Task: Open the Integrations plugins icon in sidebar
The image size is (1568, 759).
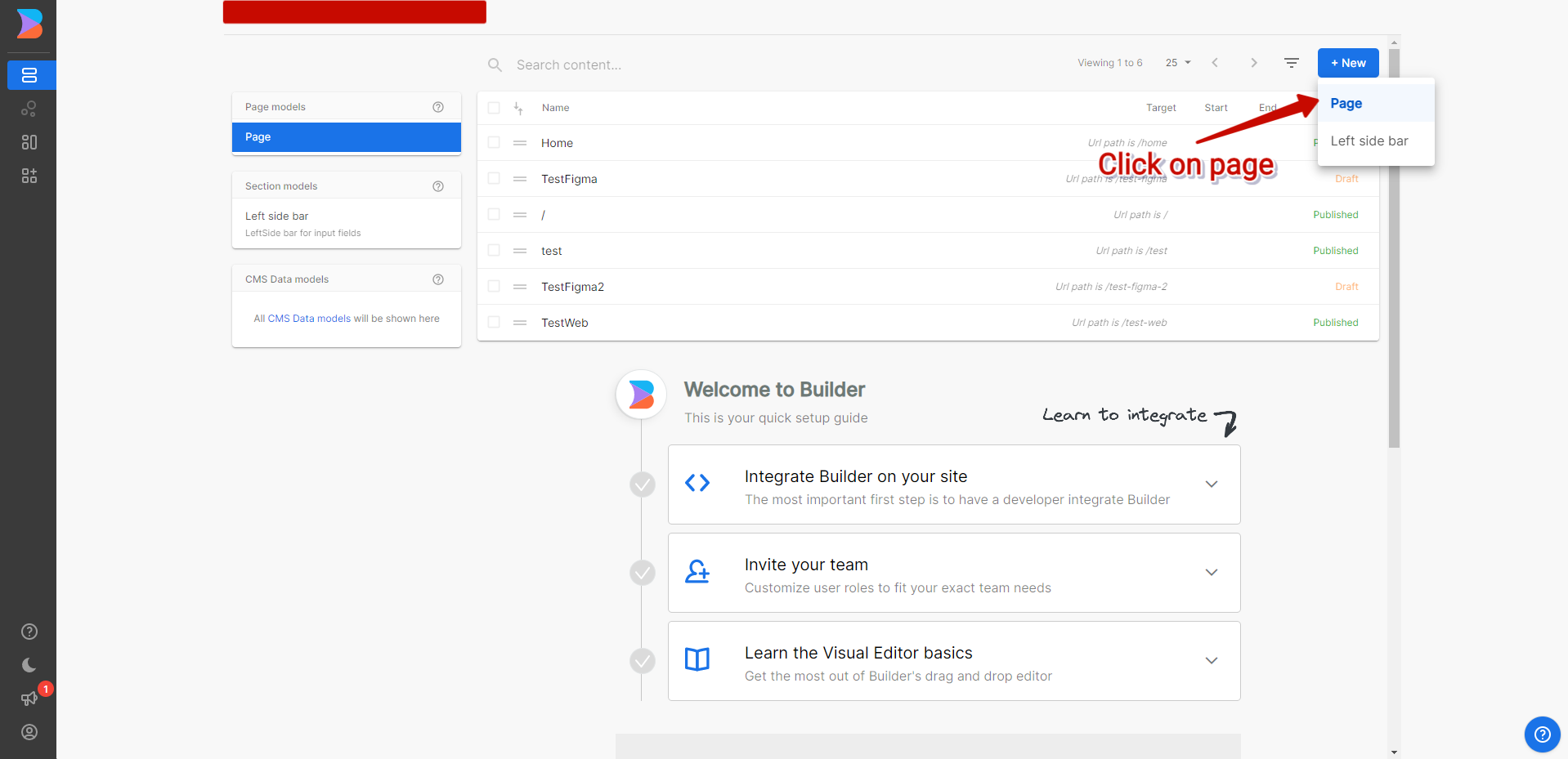Action: (x=29, y=176)
